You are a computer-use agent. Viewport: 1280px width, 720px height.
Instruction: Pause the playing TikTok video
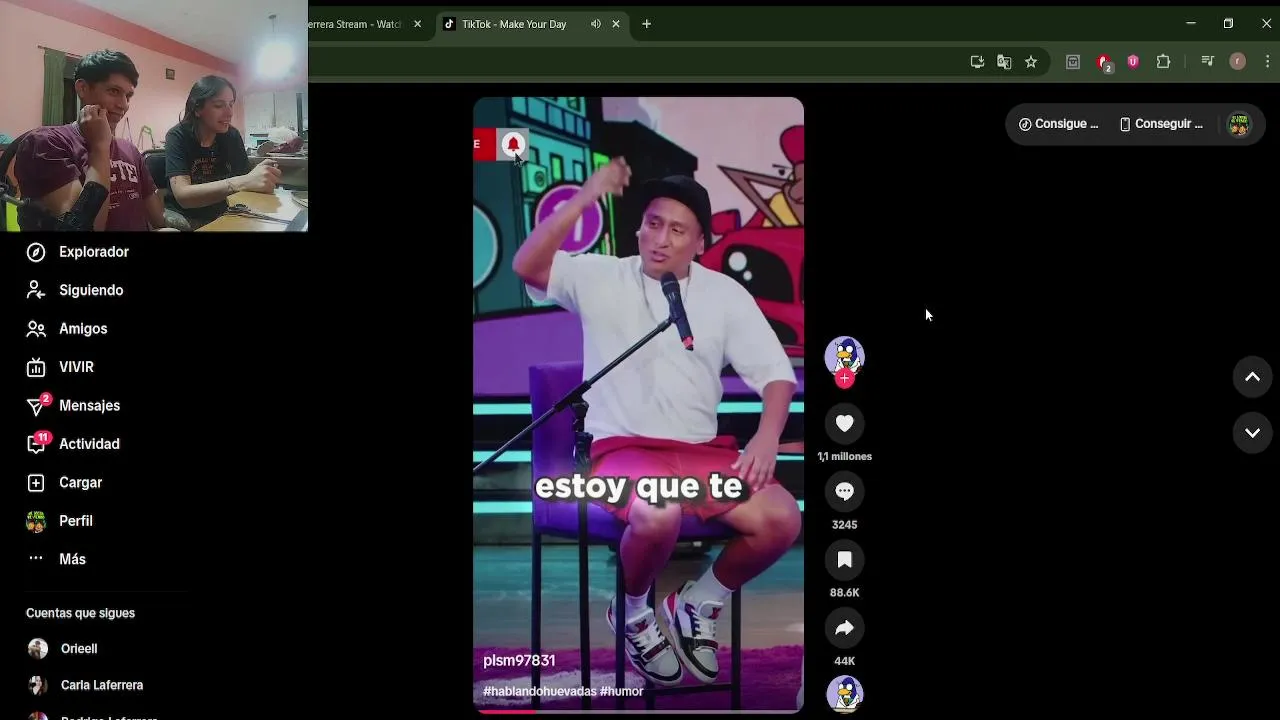(638, 405)
